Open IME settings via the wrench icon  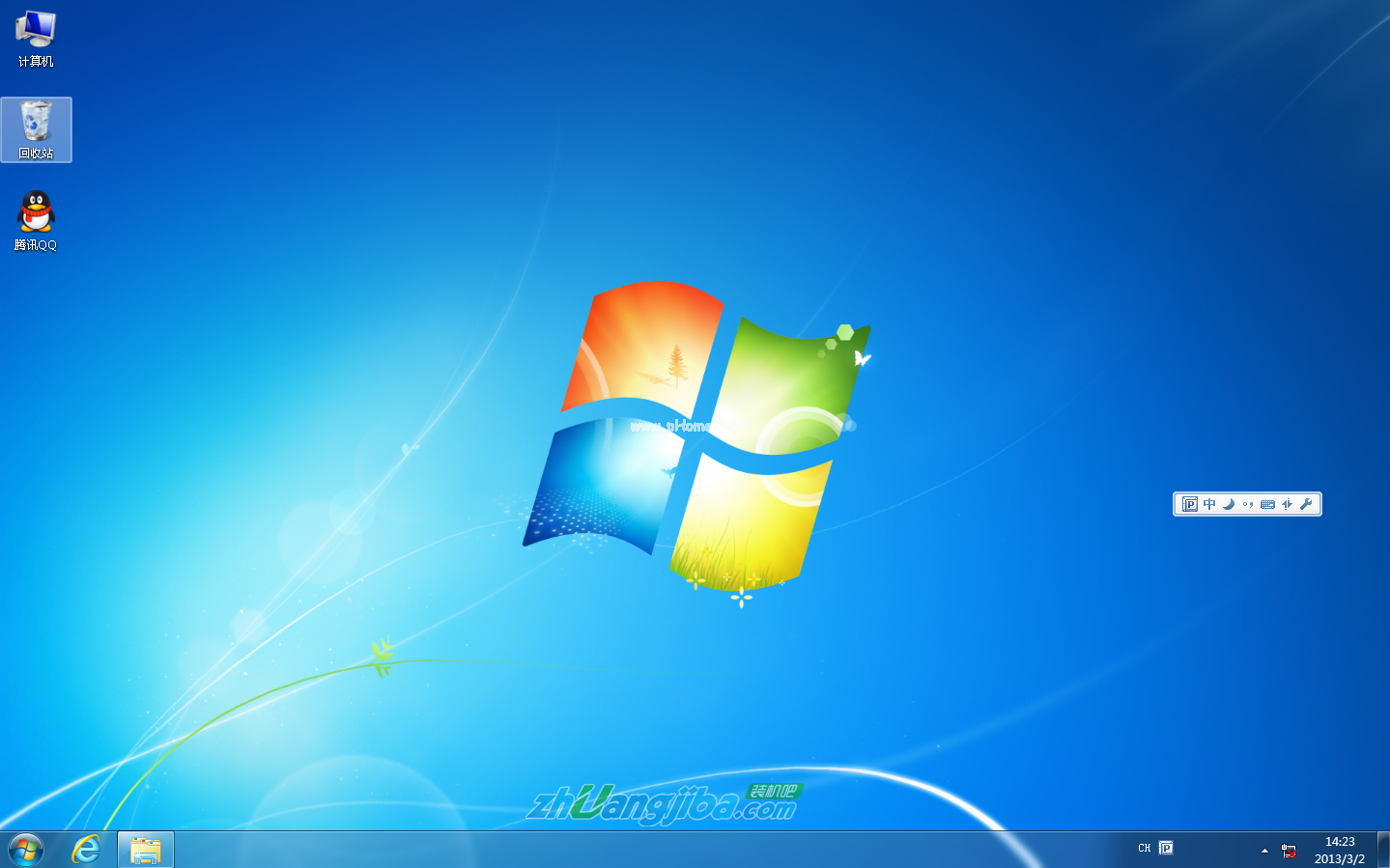[1305, 504]
